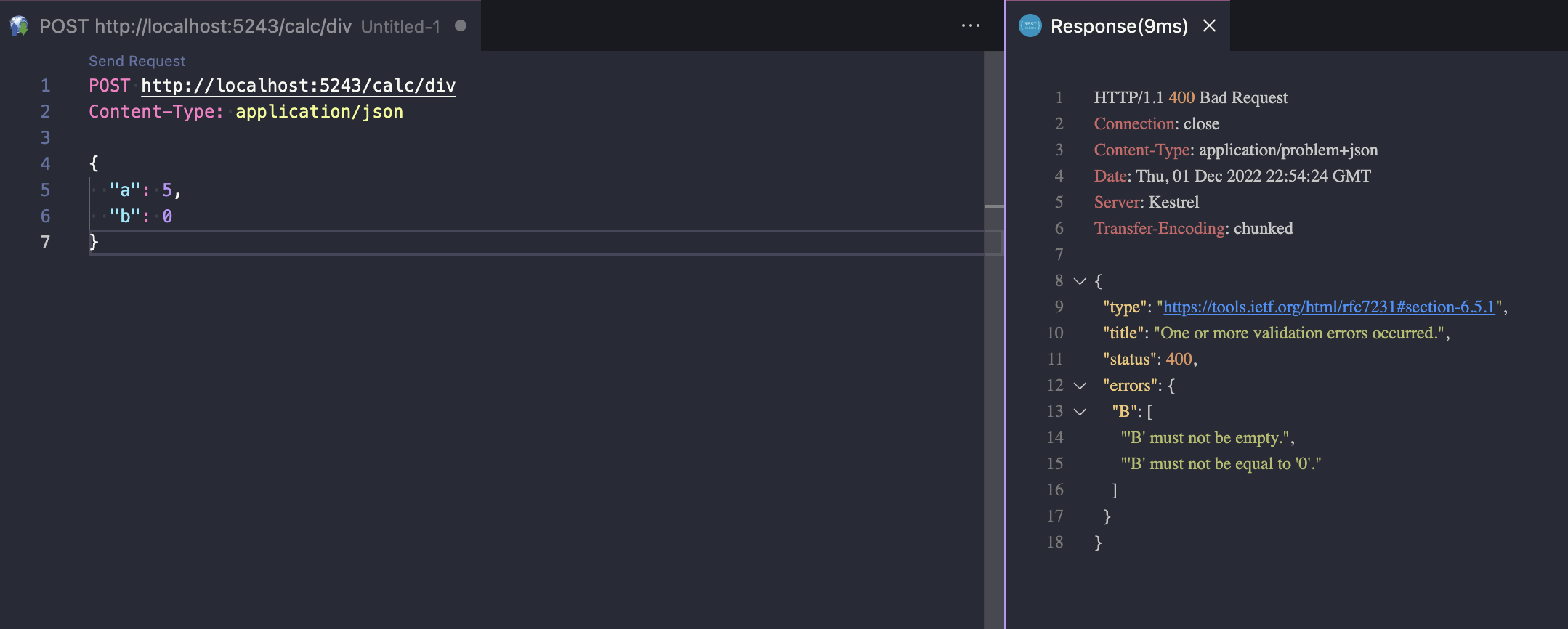Click the "status": 400 line in the response body
This screenshot has height=629, width=1568.
[1150, 359]
